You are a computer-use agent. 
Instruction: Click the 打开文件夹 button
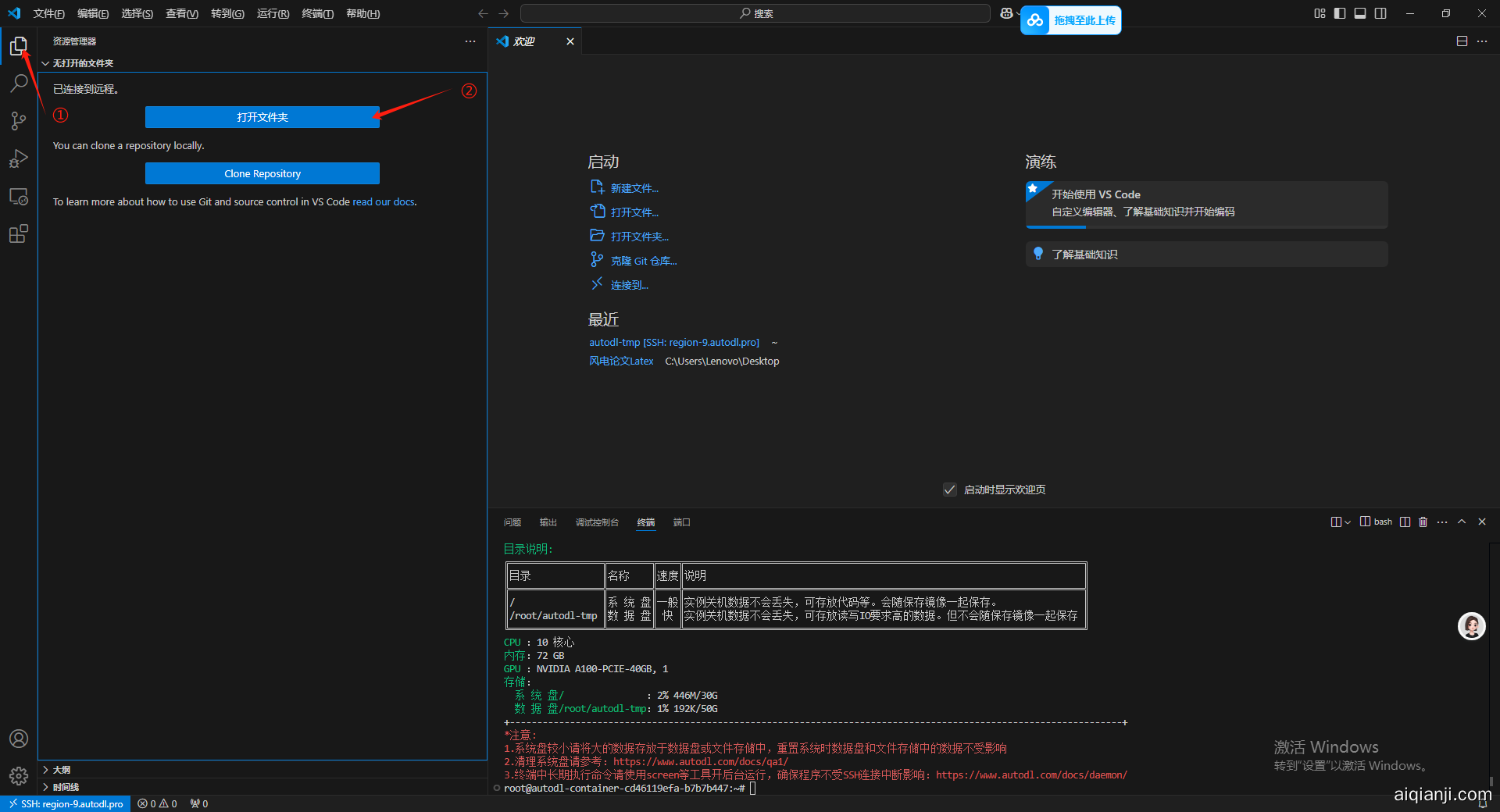262,117
